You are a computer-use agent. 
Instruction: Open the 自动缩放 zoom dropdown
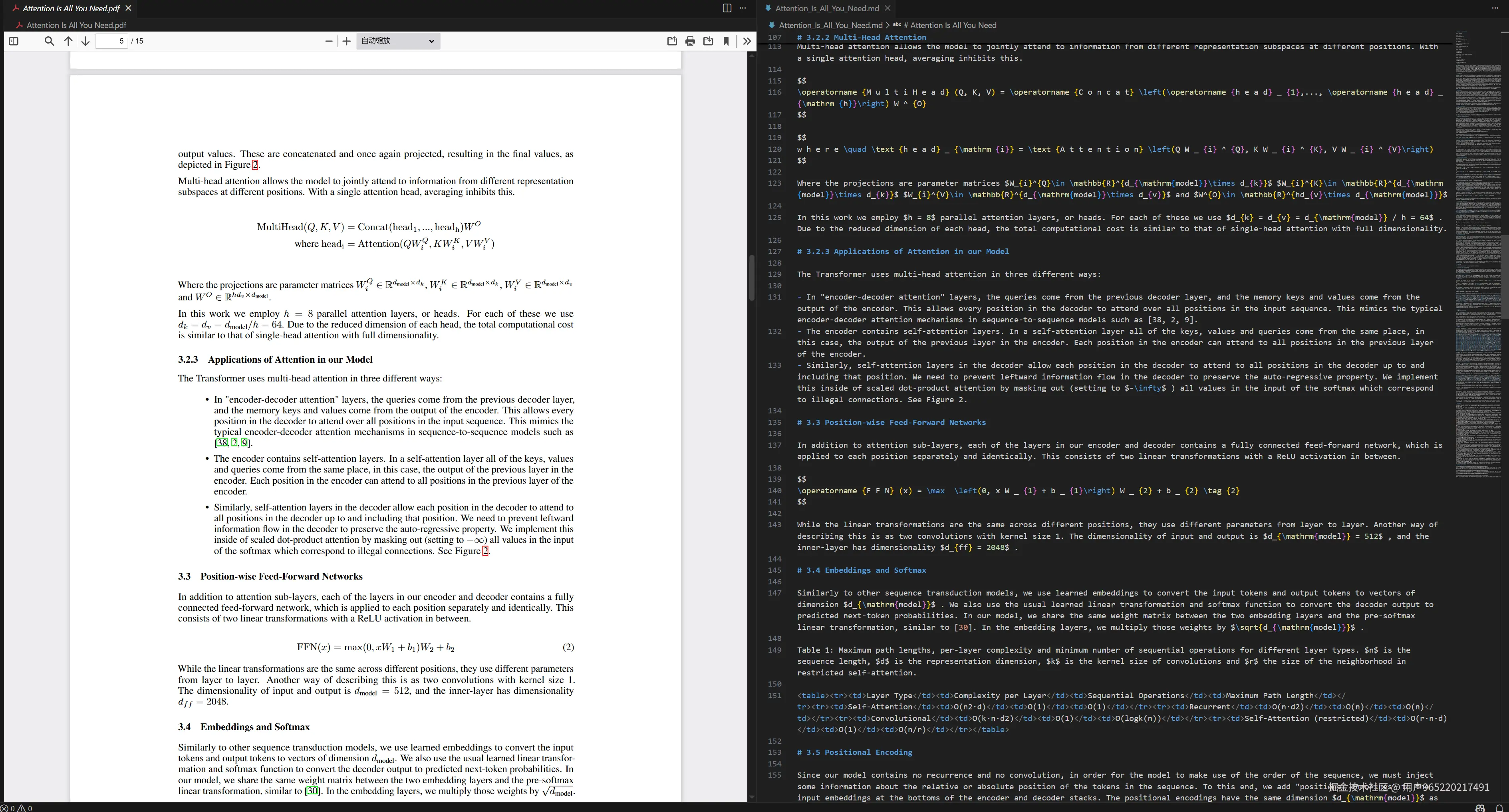click(x=398, y=41)
